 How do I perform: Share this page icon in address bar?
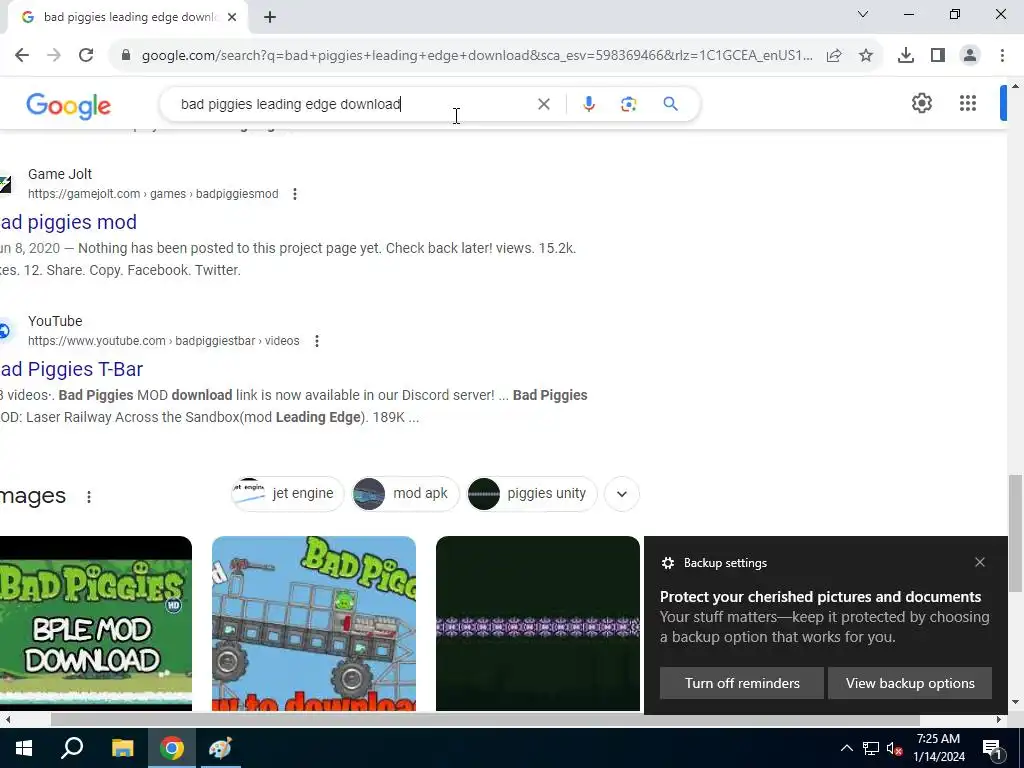(x=834, y=56)
